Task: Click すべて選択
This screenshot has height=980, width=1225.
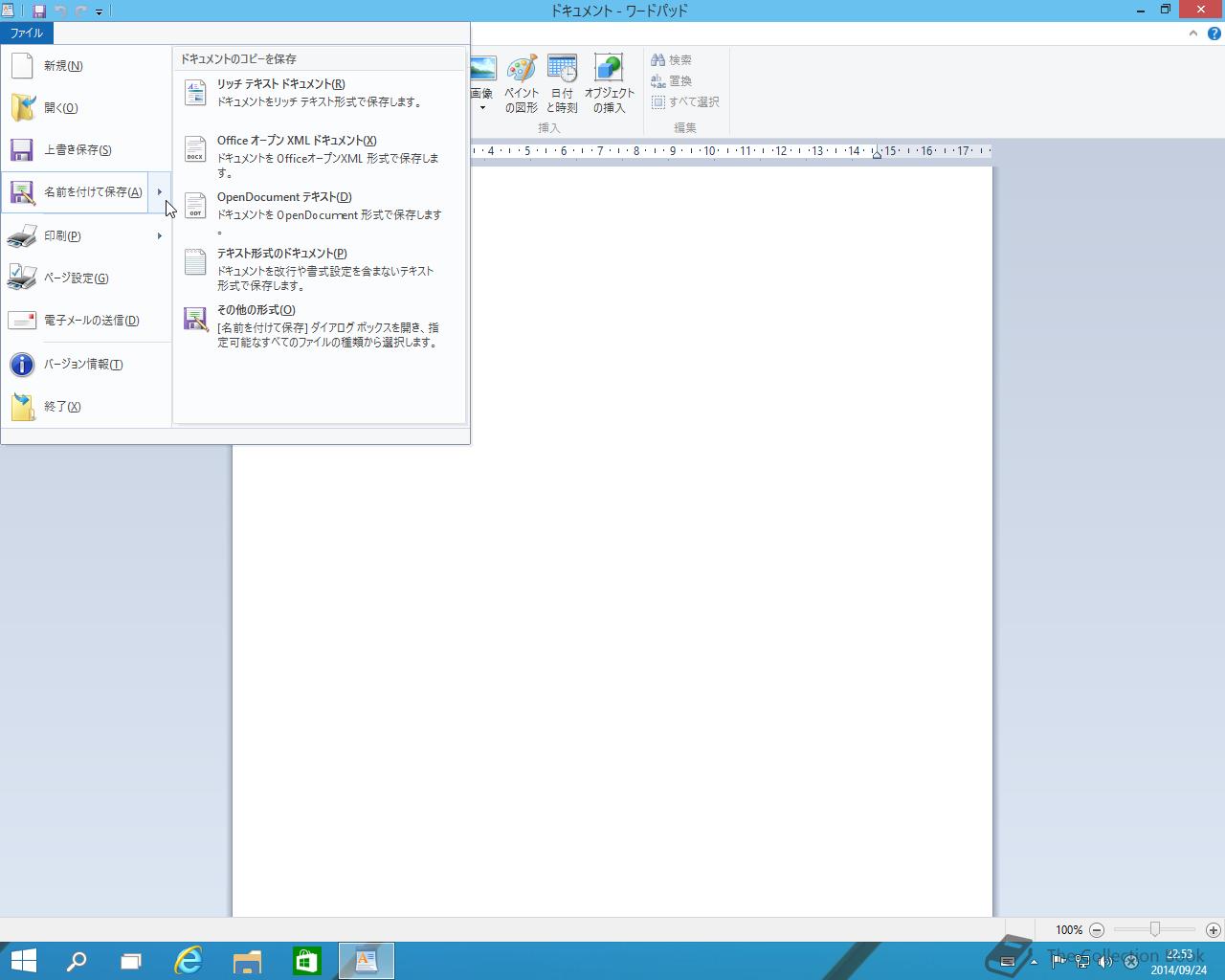Action: click(x=685, y=101)
